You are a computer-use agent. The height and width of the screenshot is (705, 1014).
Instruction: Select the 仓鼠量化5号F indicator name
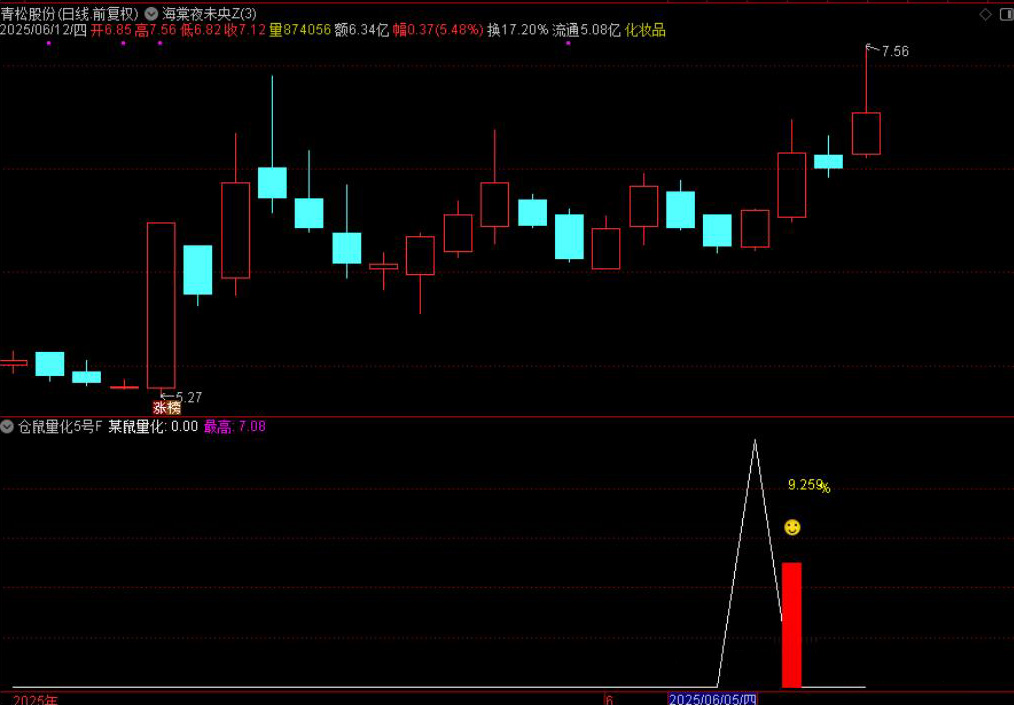click(x=60, y=427)
